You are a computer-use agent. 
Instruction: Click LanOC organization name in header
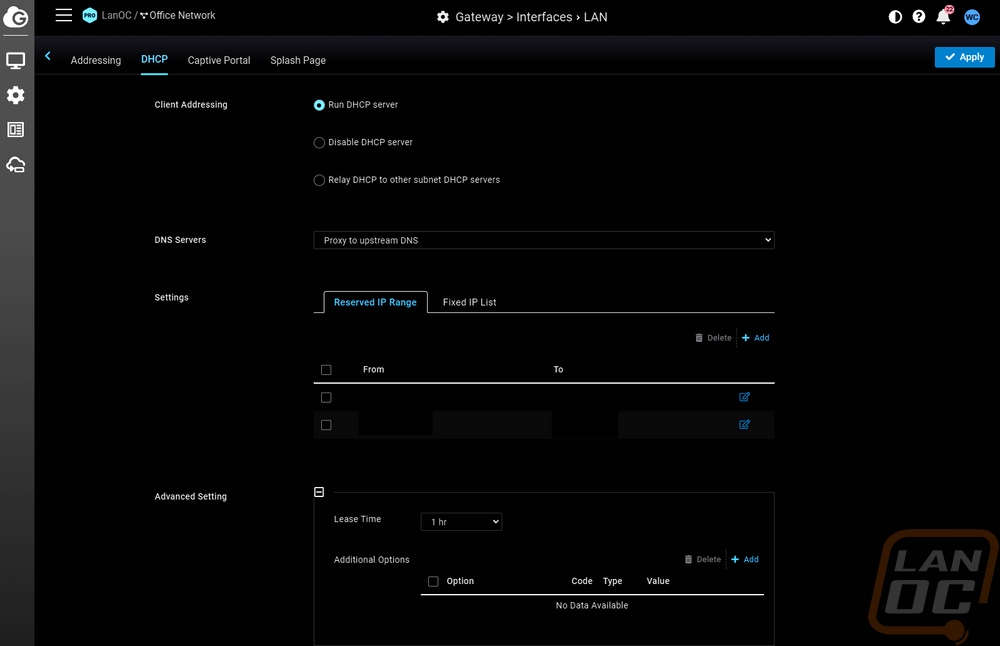click(x=116, y=15)
